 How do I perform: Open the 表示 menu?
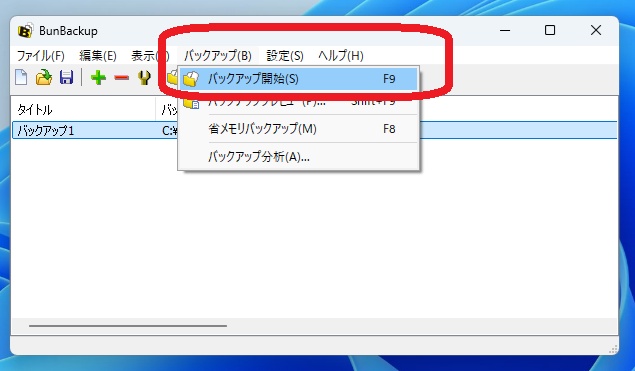[x=150, y=55]
